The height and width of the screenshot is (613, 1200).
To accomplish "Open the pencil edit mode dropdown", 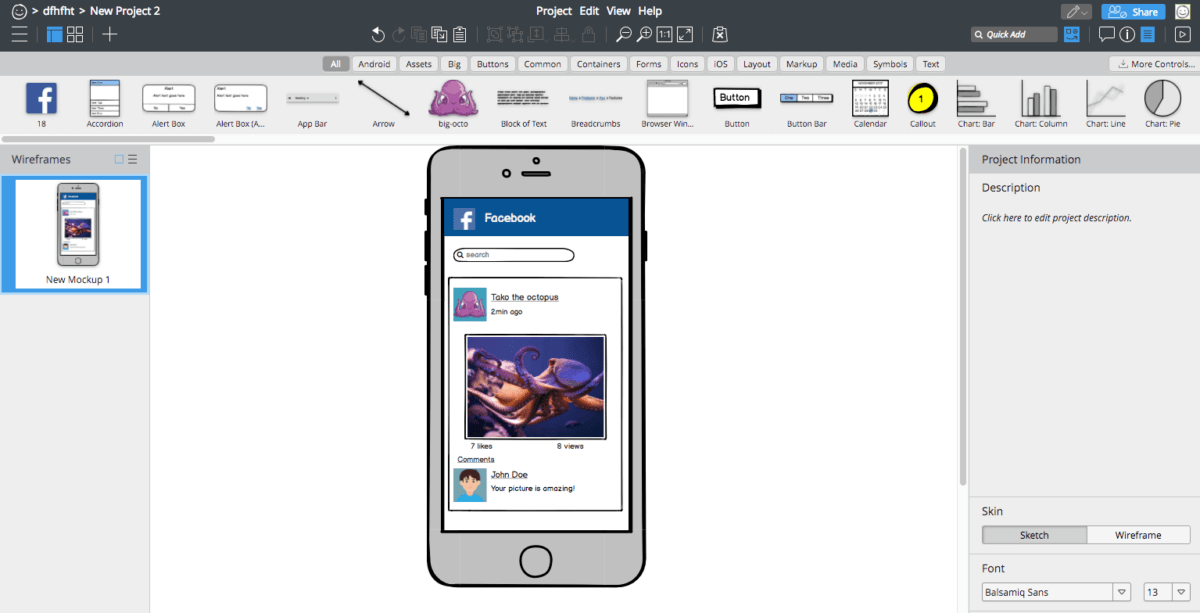I will (x=1076, y=12).
